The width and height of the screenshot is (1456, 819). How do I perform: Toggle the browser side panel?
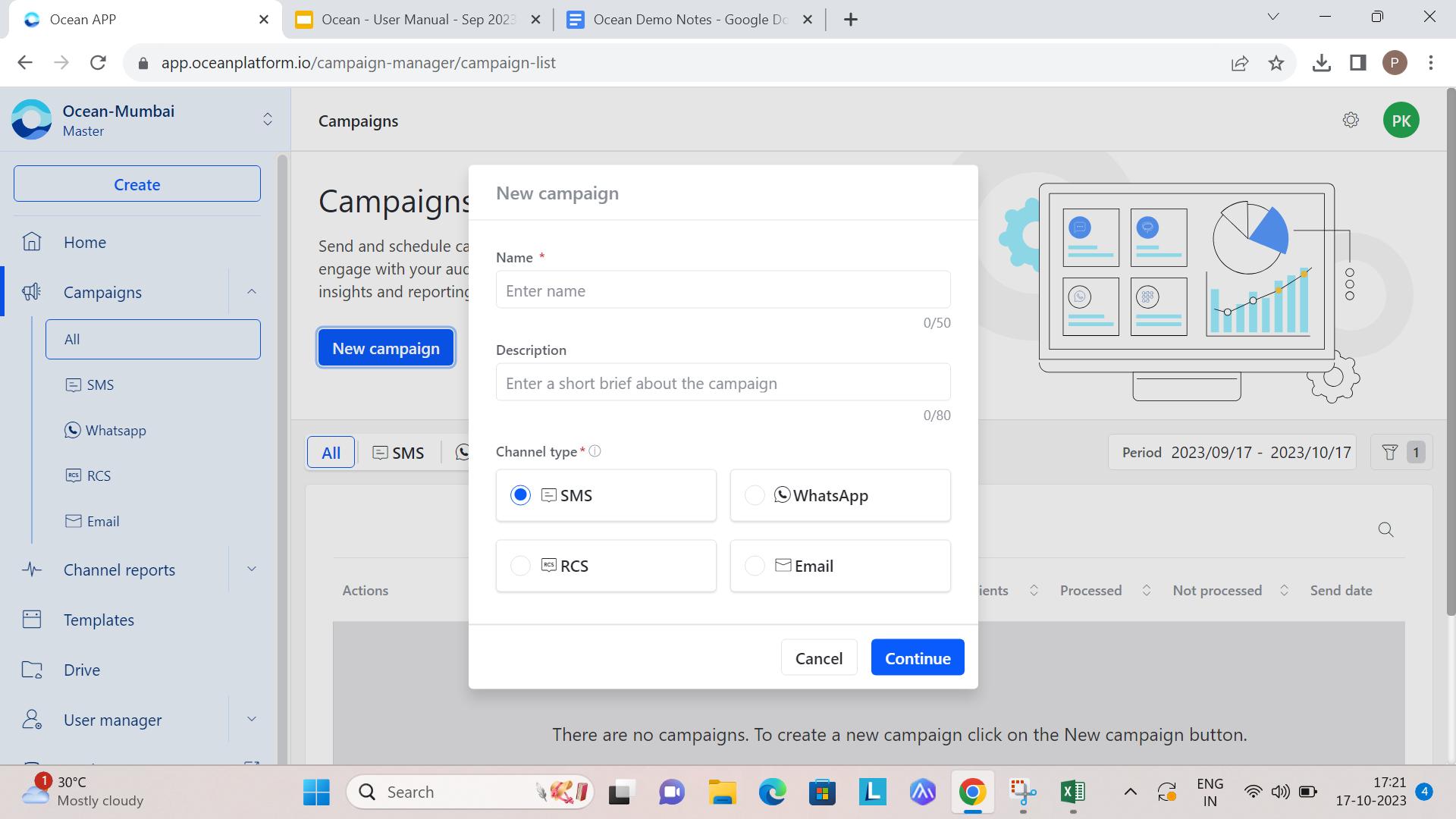[1358, 63]
